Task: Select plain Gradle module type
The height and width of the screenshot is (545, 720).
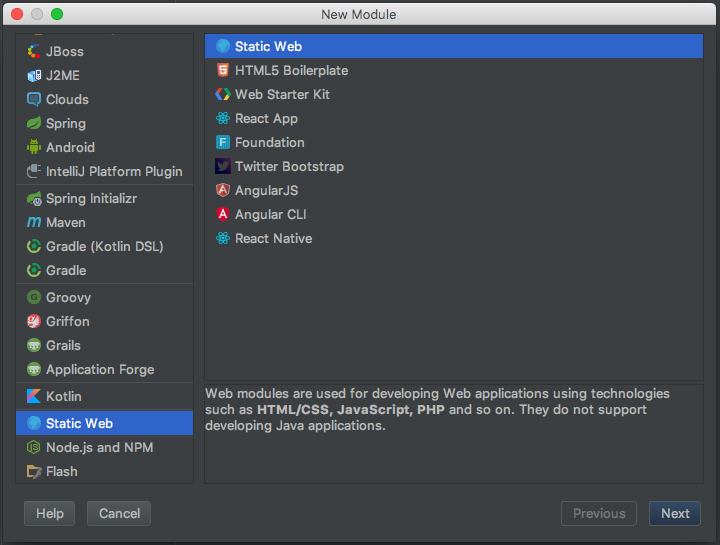Action: (x=105, y=270)
